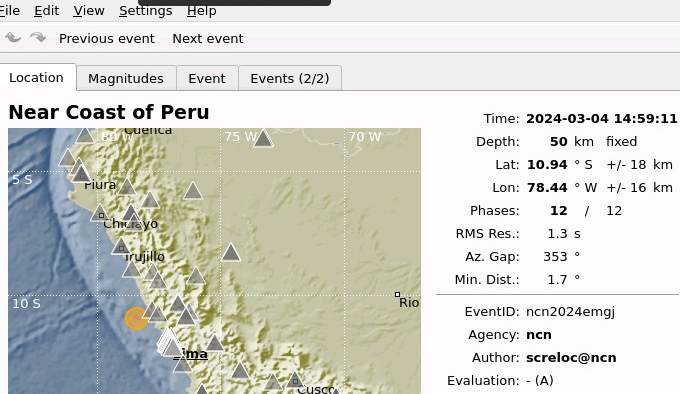Viewport: 680px width, 394px height.
Task: Click the station triangle near Cusco
Action: click(x=294, y=380)
